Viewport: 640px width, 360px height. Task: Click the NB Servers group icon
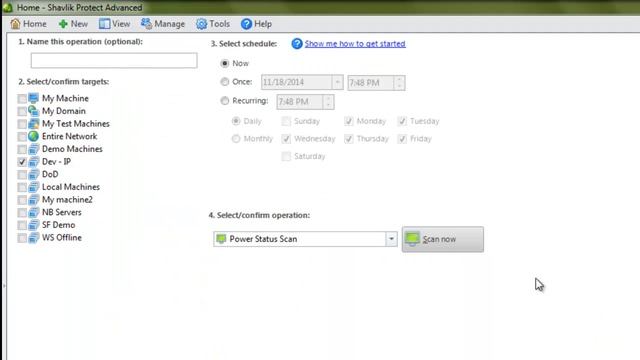coord(33,212)
